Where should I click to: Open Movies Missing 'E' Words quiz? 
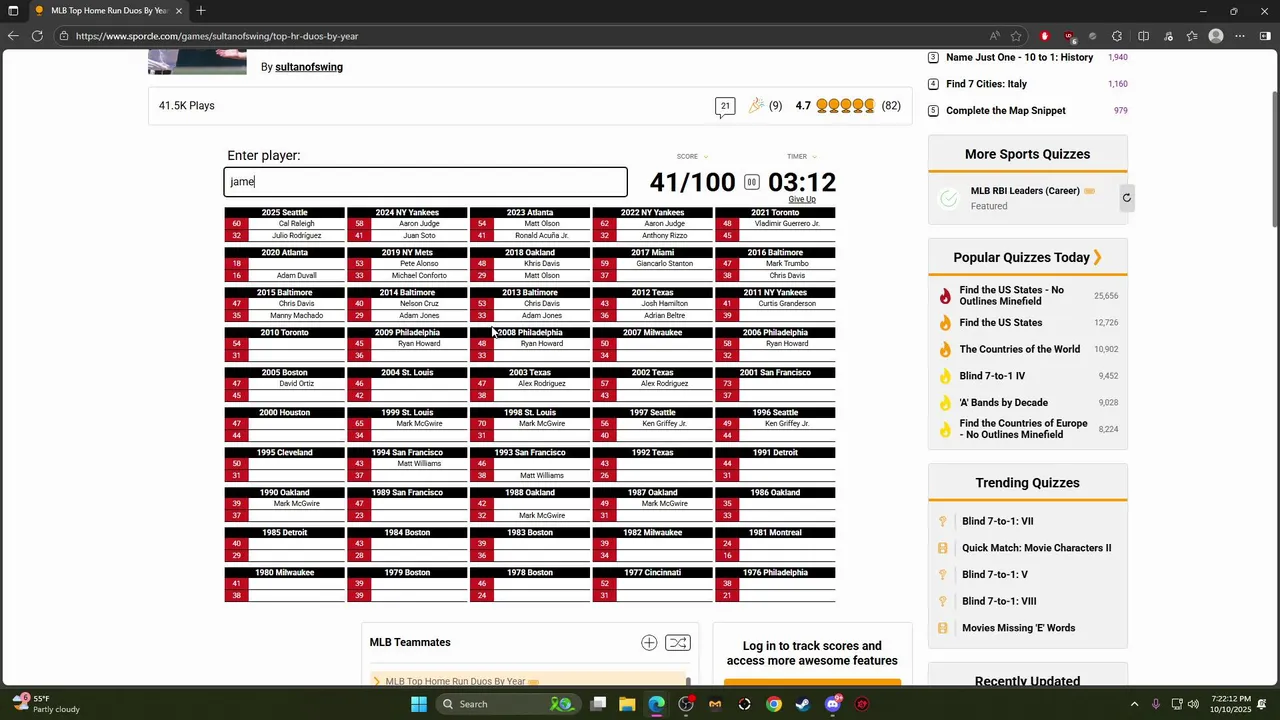point(1018,628)
